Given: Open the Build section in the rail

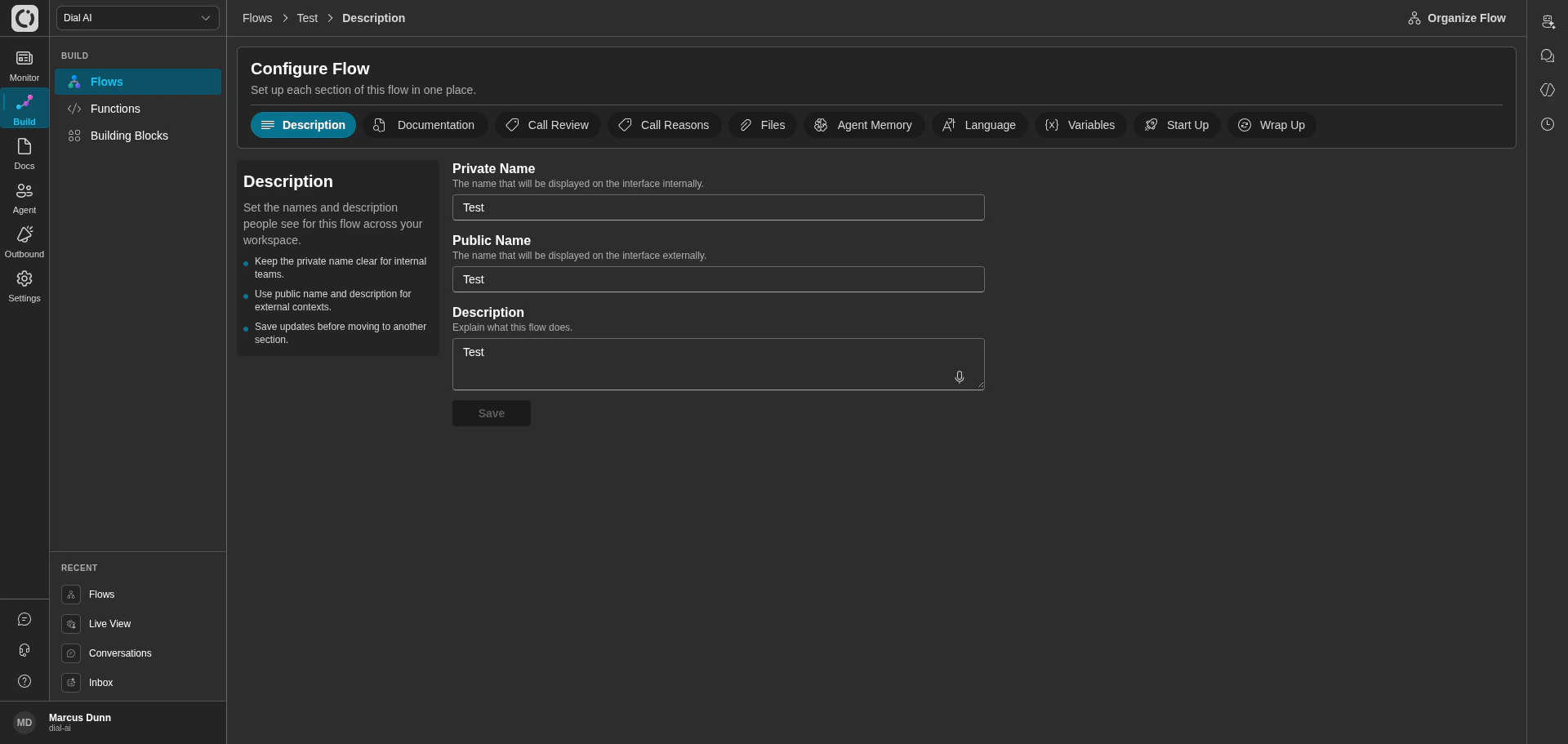Looking at the screenshot, I should 24,109.
